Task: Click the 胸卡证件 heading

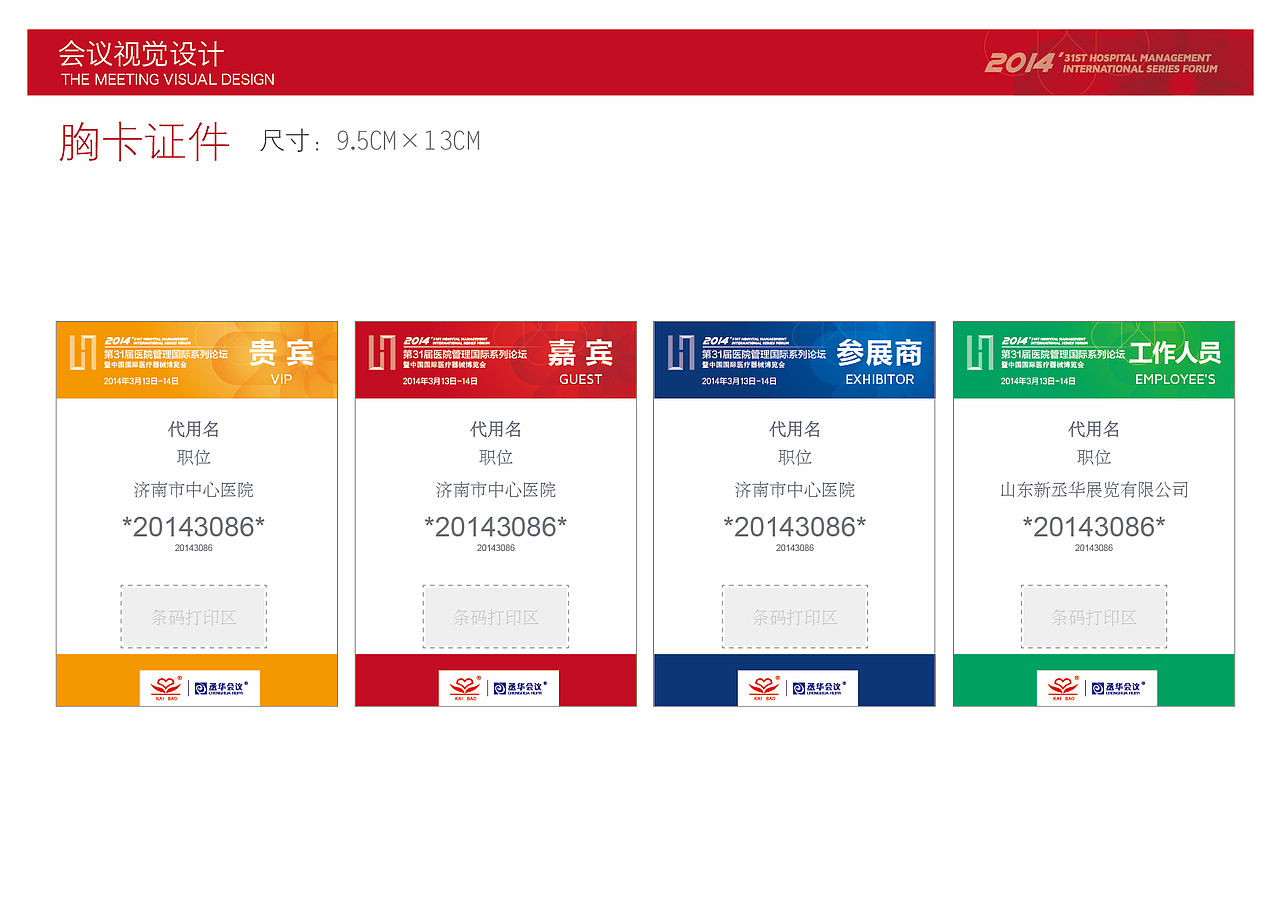Action: [144, 142]
